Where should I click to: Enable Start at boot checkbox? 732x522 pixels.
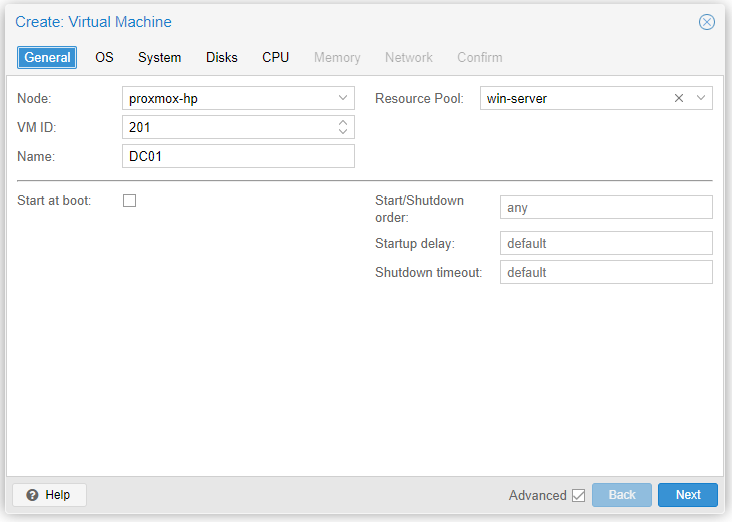[129, 200]
